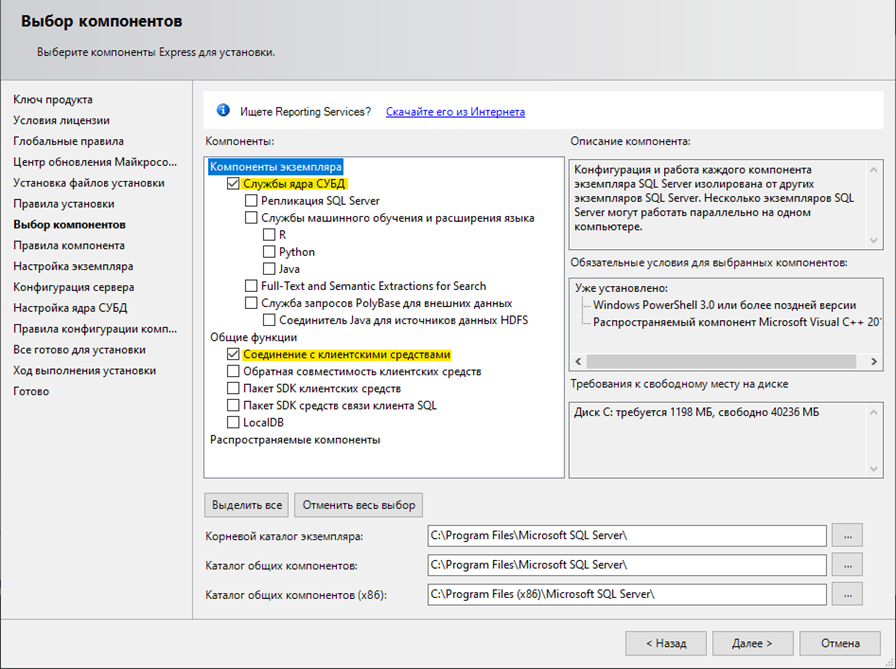The height and width of the screenshot is (669, 896).
Task: Click the Скачайте его из Интернета link
Action: click(455, 112)
